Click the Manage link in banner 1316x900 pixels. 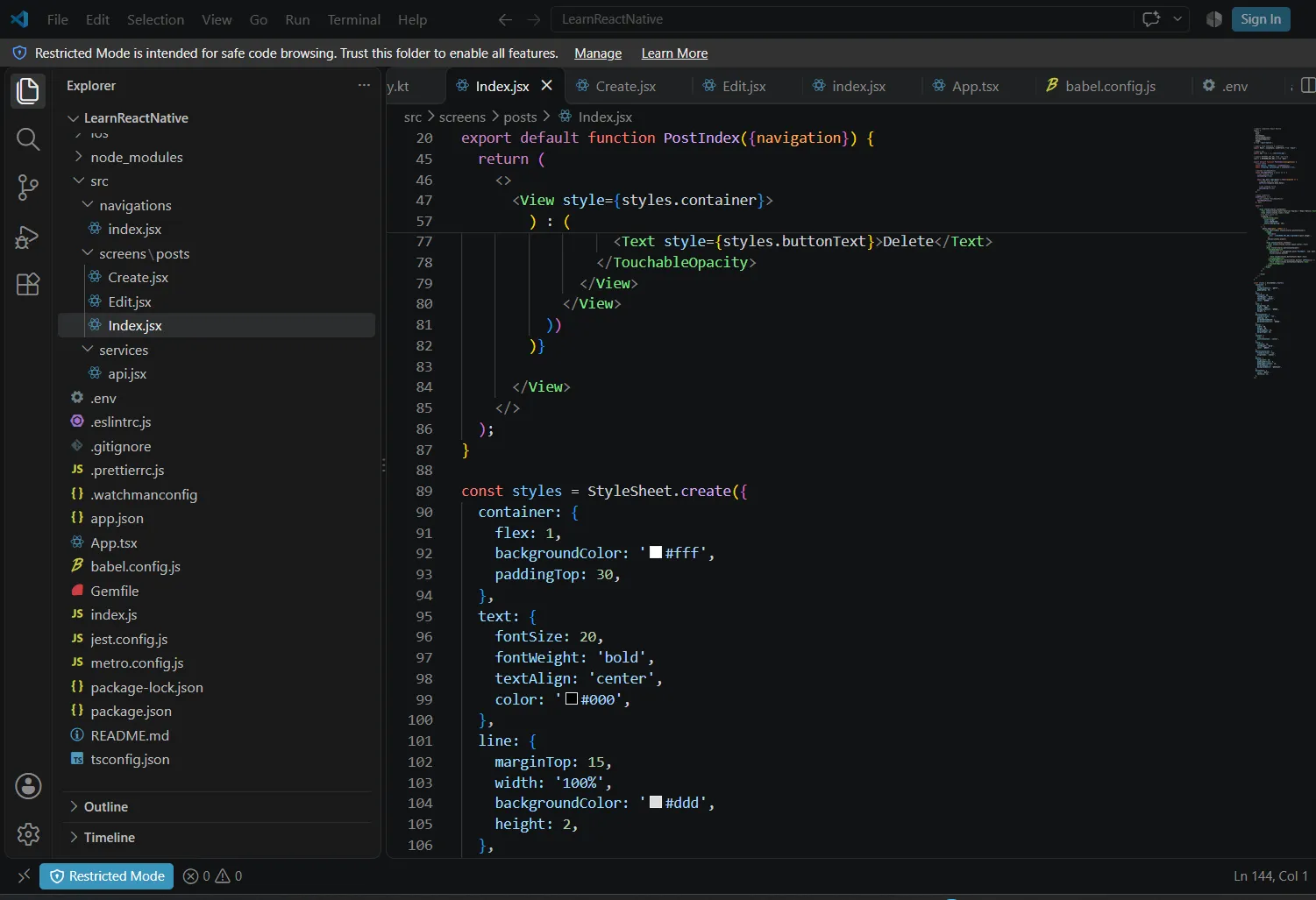pos(598,53)
